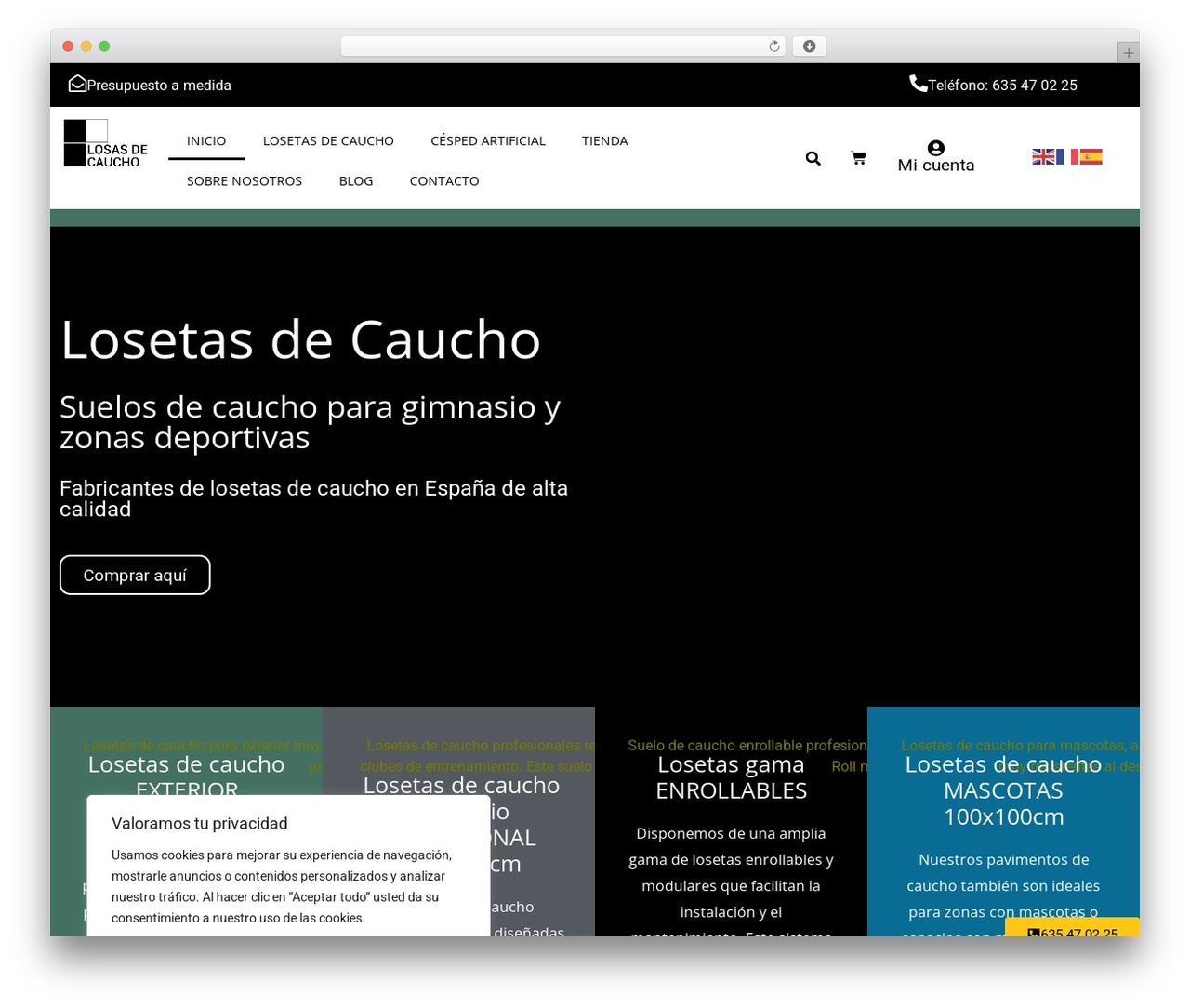1190x1008 pixels.
Task: Click Suelos de caucho para gimnasio subtitle
Action: point(311,421)
